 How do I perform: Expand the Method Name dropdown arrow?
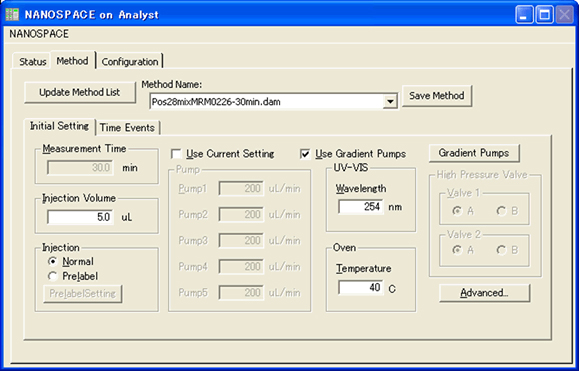tap(390, 102)
